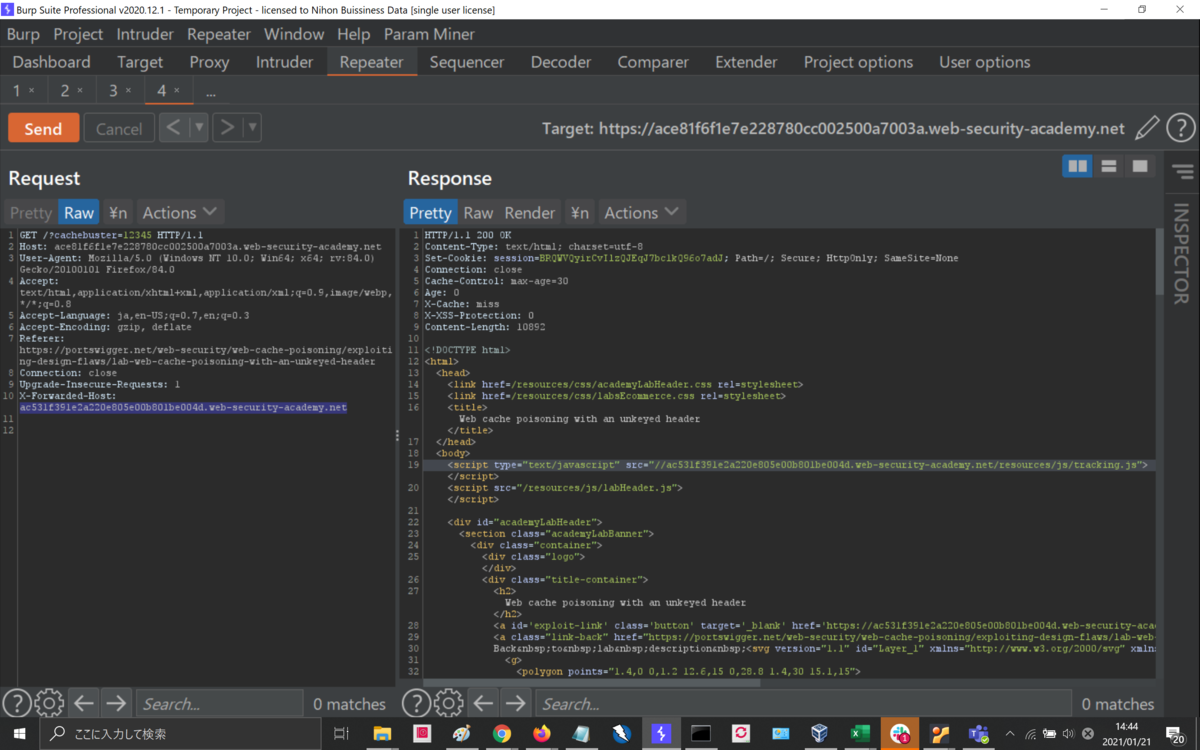Image resolution: width=1200 pixels, height=750 pixels.
Task: Focus the Response search field
Action: point(803,704)
